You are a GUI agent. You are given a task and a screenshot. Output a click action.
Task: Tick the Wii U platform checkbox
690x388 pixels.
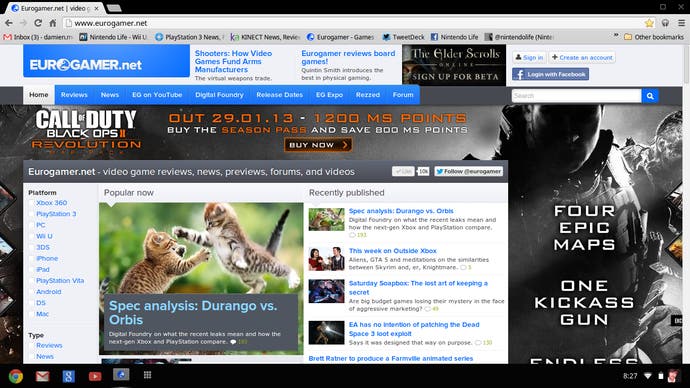pyautogui.click(x=31, y=236)
